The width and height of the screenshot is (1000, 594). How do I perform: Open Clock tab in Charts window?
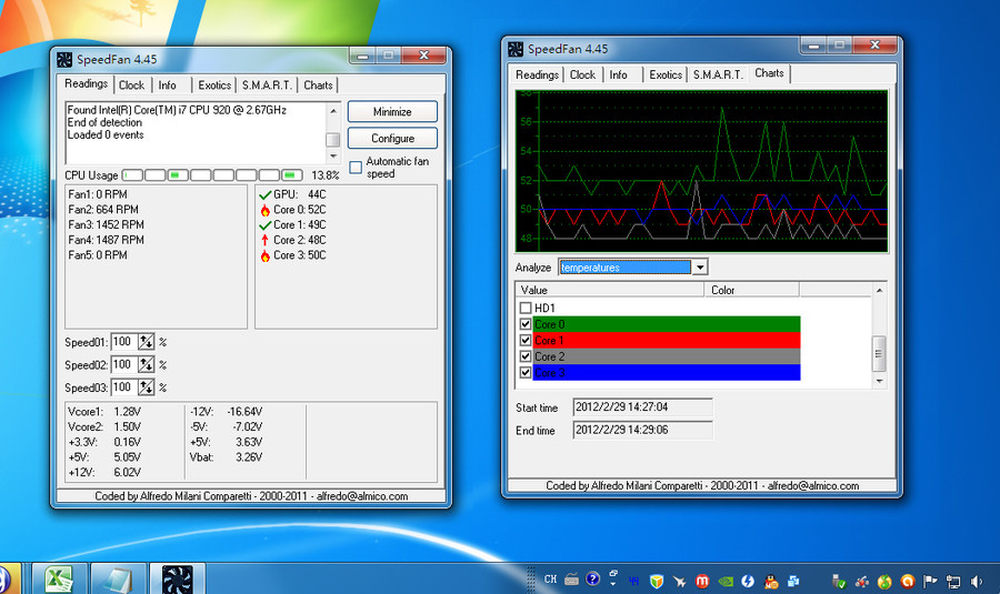pyautogui.click(x=582, y=75)
